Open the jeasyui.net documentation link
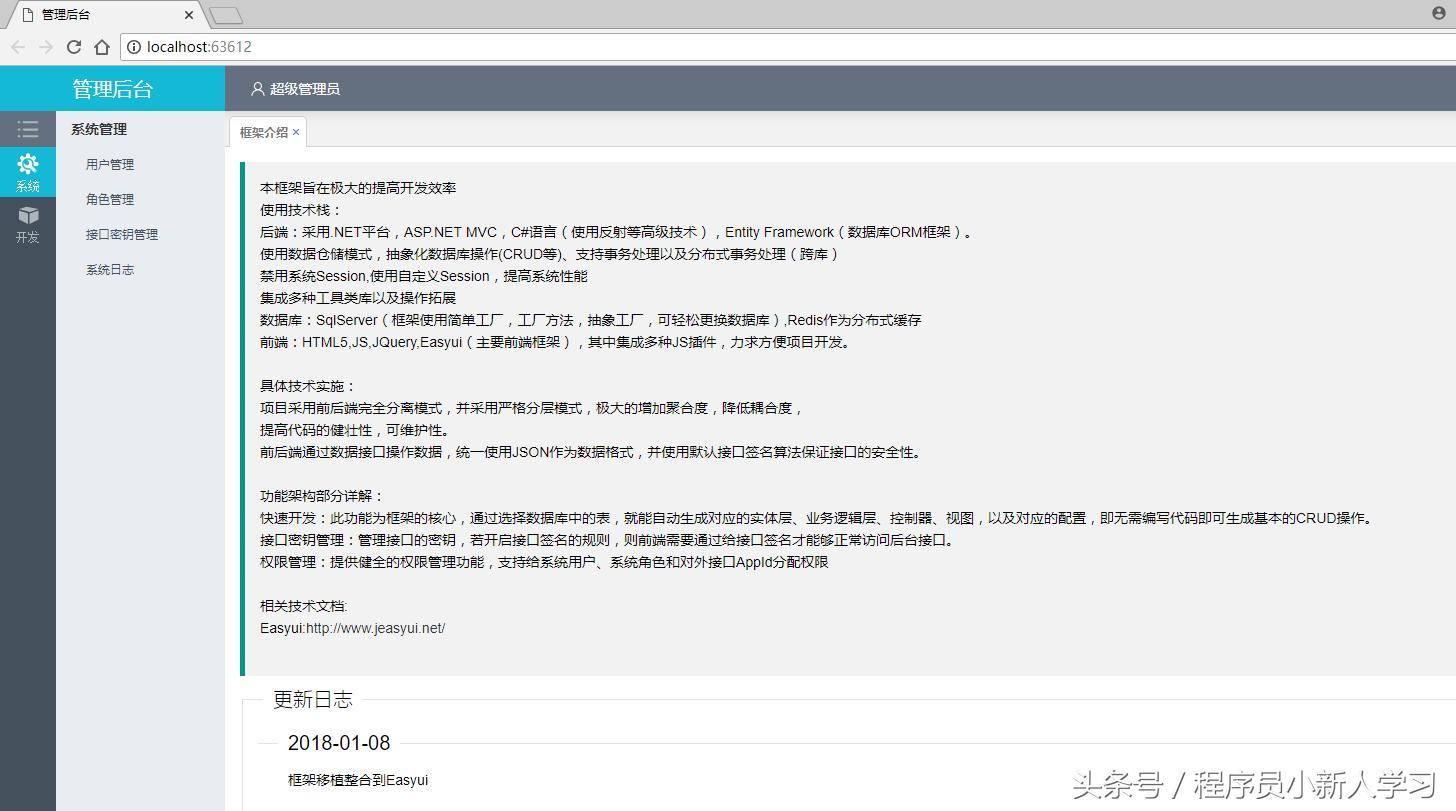The height and width of the screenshot is (811, 1456). (375, 628)
